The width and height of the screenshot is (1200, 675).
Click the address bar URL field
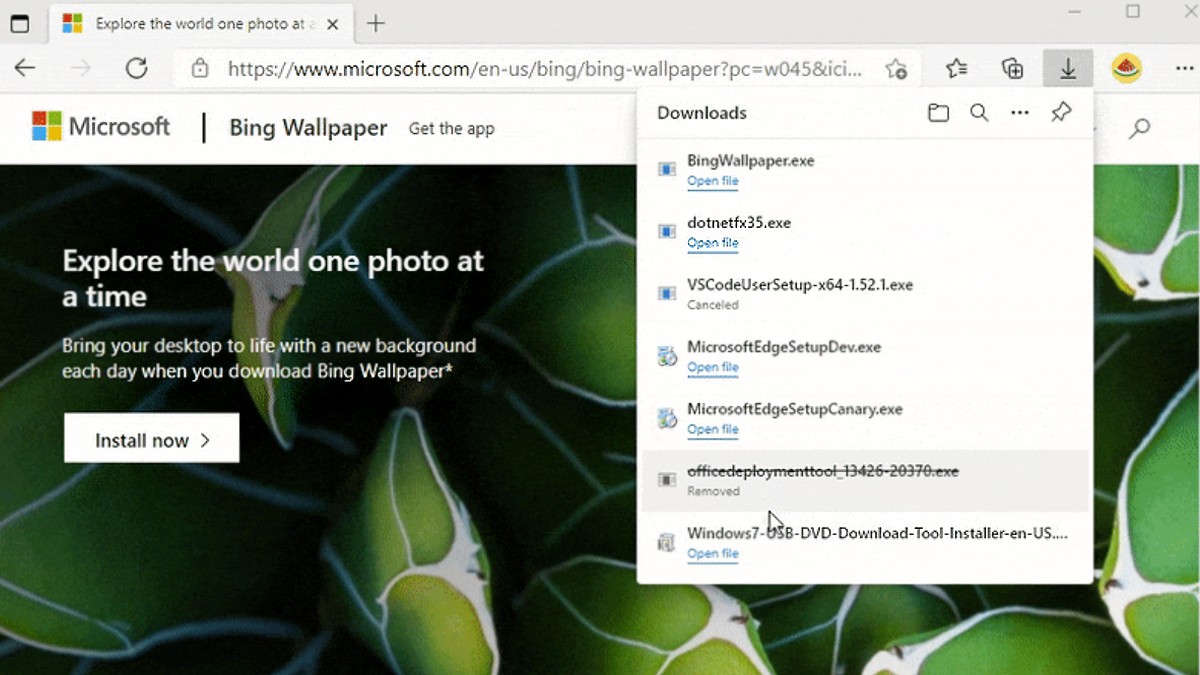tap(500, 69)
